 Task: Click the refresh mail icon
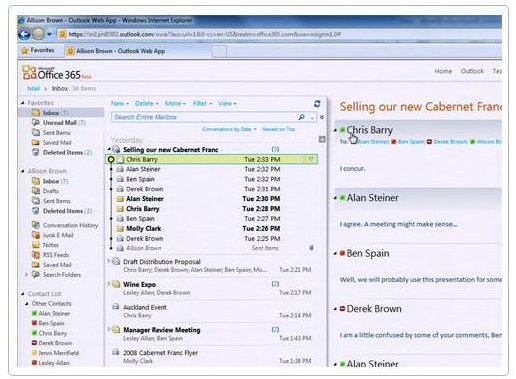[x=317, y=104]
